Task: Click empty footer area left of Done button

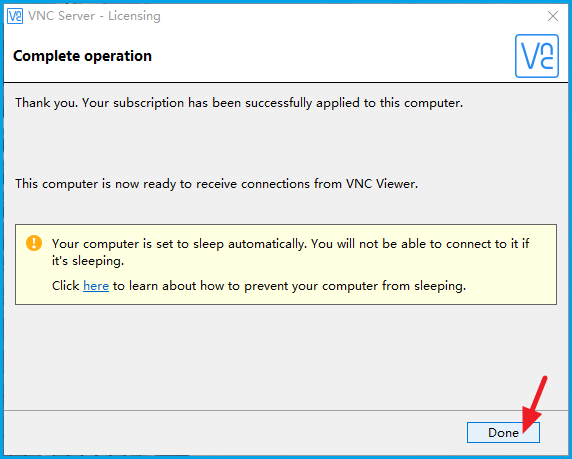Action: coord(233,432)
